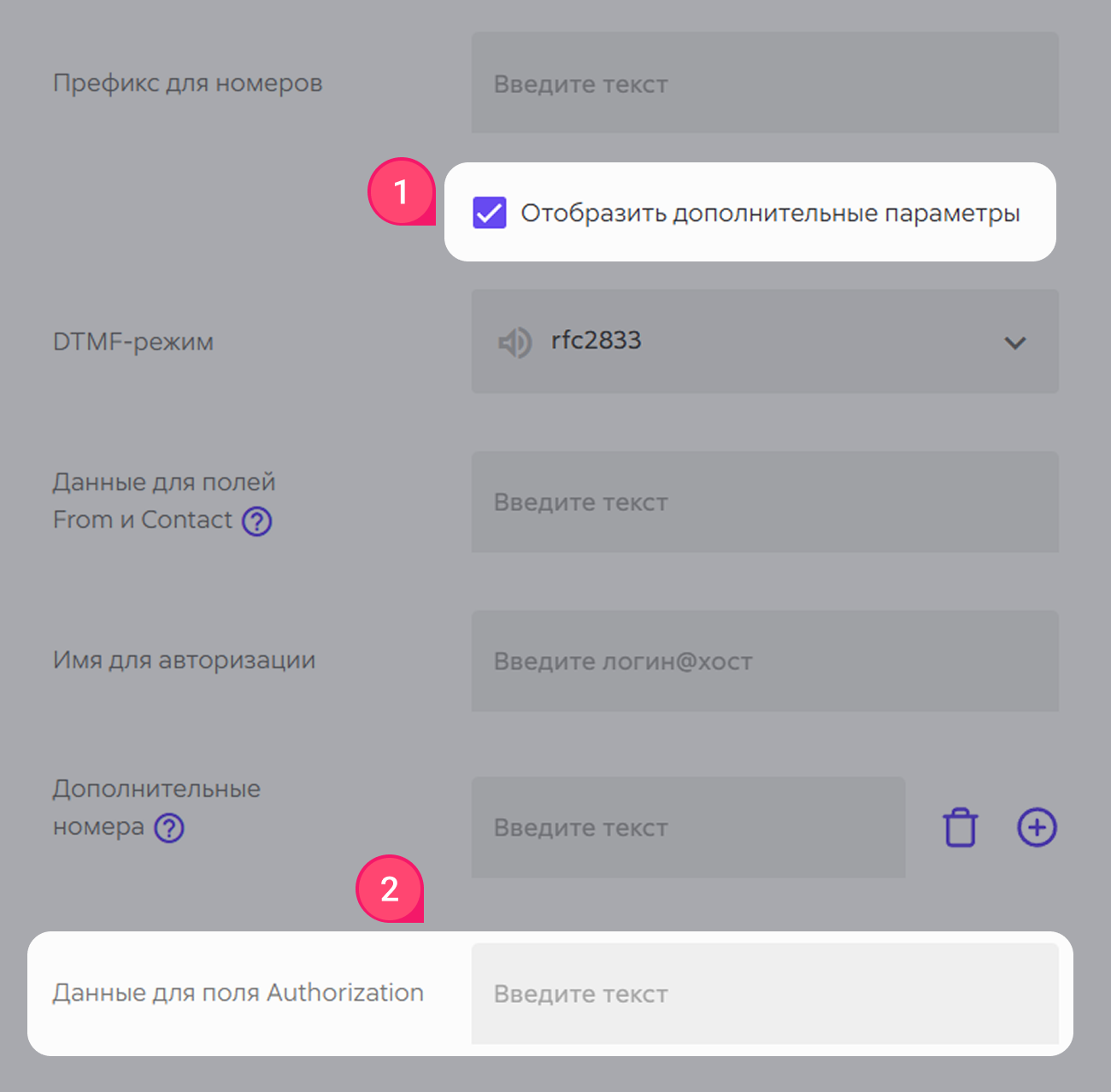The image size is (1111, 1092).
Task: Click the red step 2 badge
Action: [x=390, y=889]
